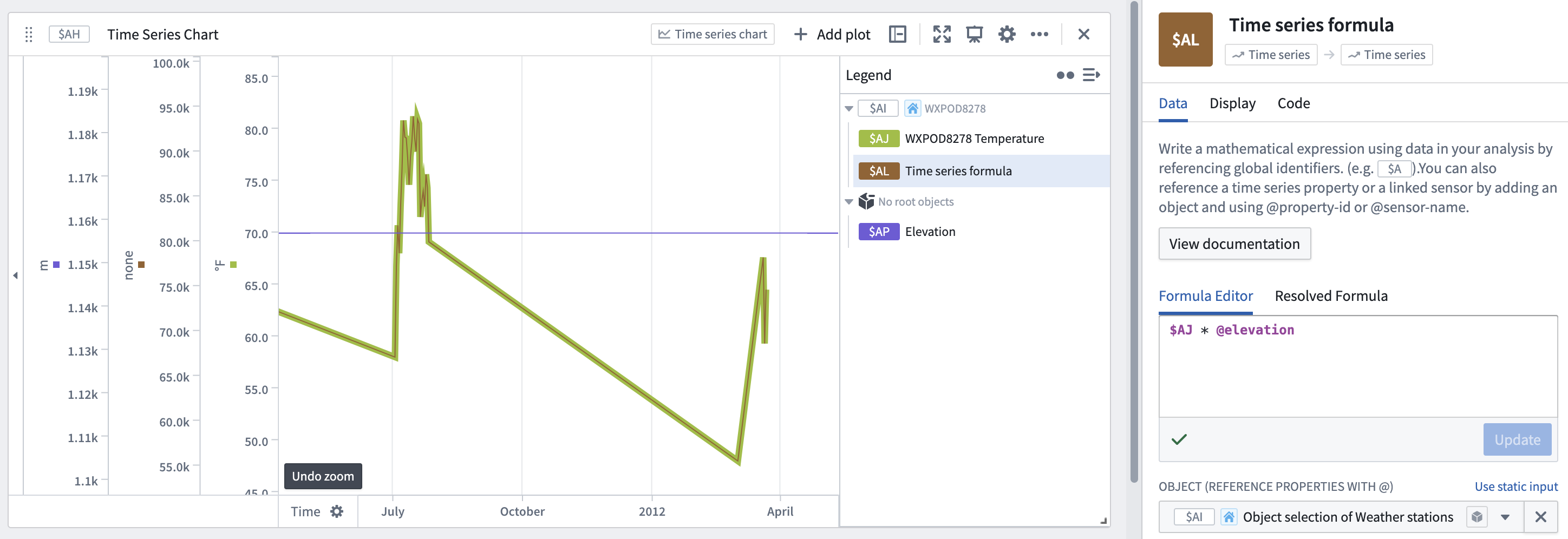
Task: Click the $AH identifier tag
Action: [x=69, y=34]
